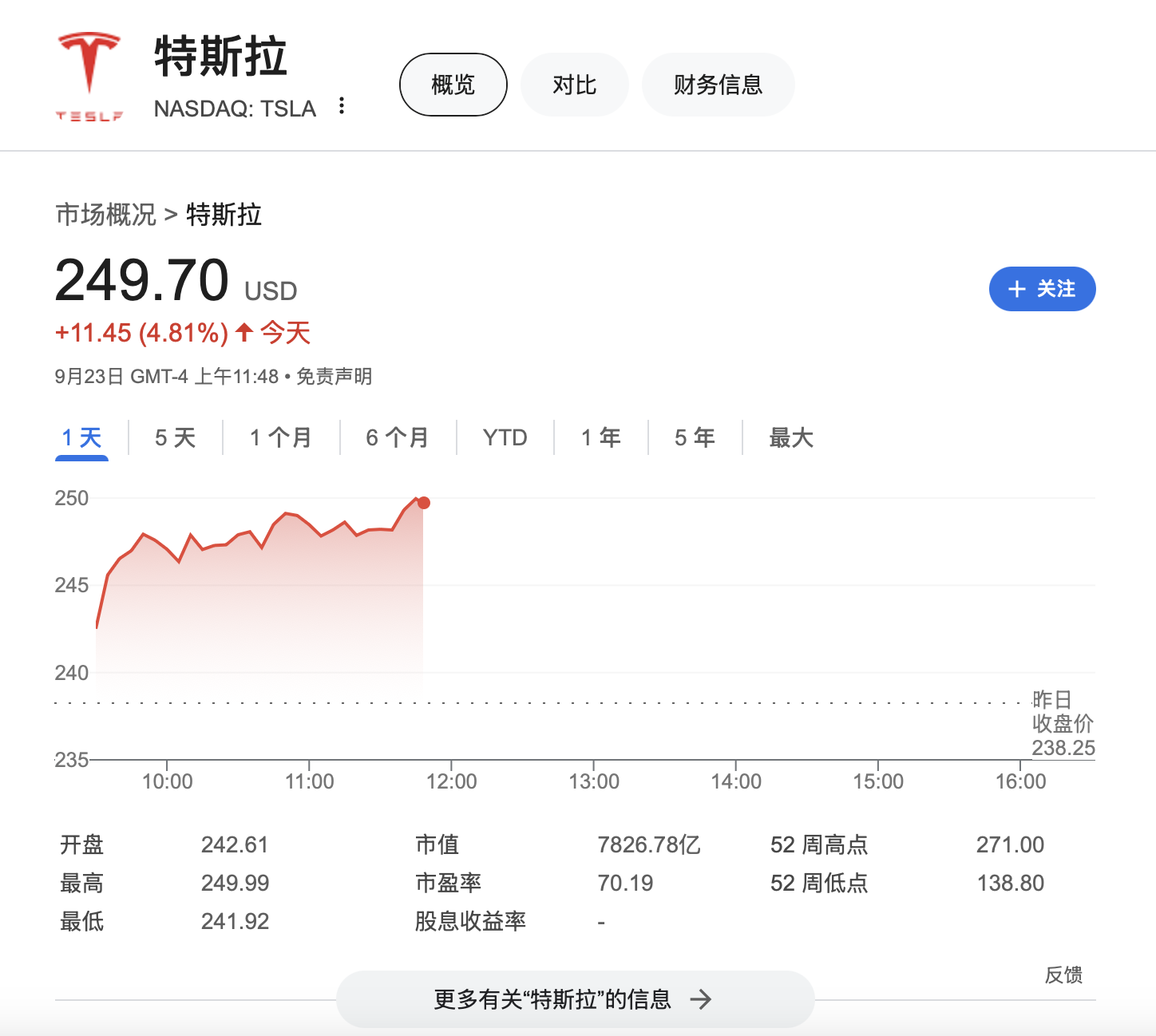This screenshot has height=1036, width=1156.
Task: Click the arrow icon next to 更多有关特斯拉的信息
Action: click(701, 998)
